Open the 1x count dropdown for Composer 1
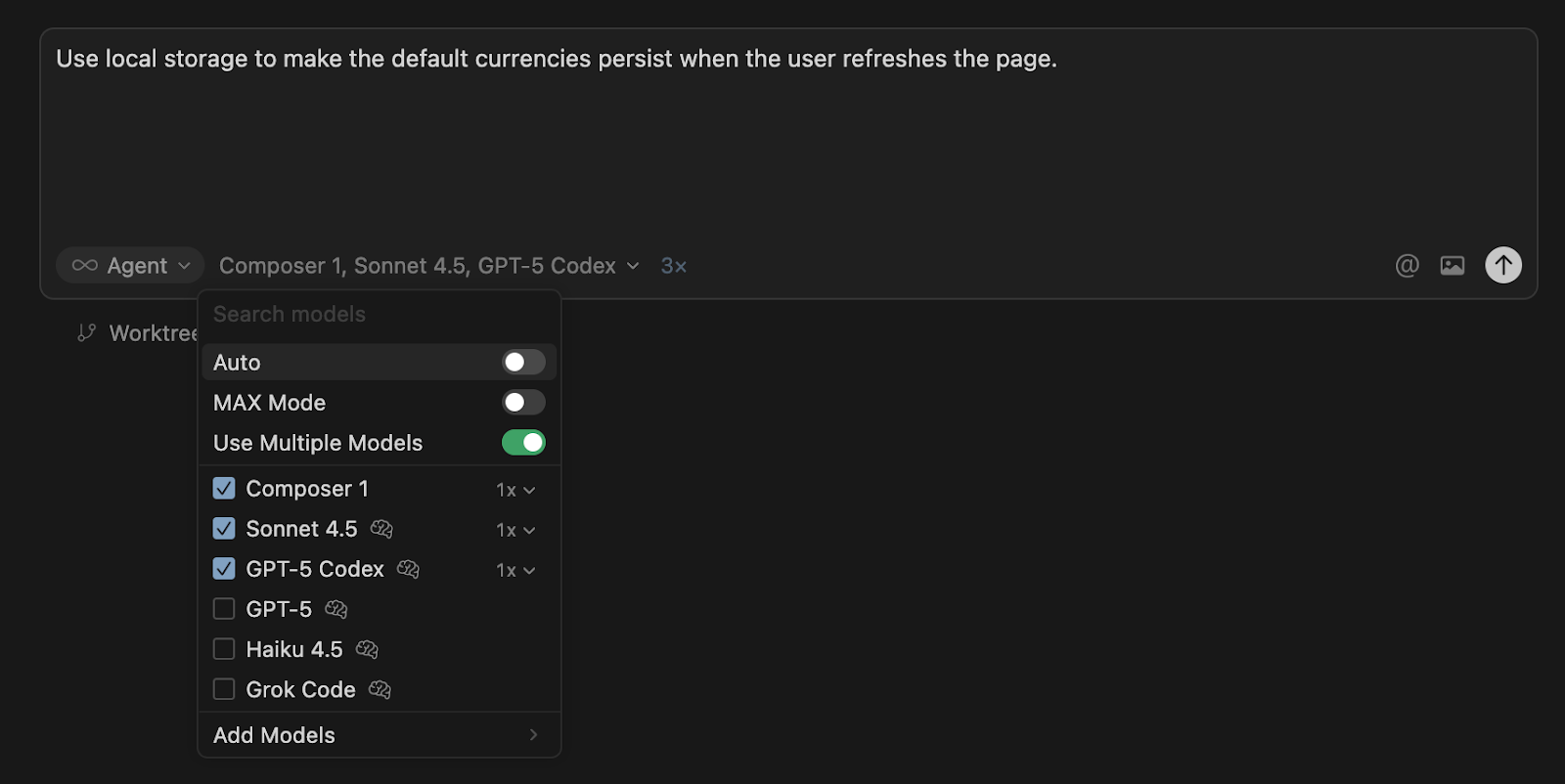 [x=515, y=490]
